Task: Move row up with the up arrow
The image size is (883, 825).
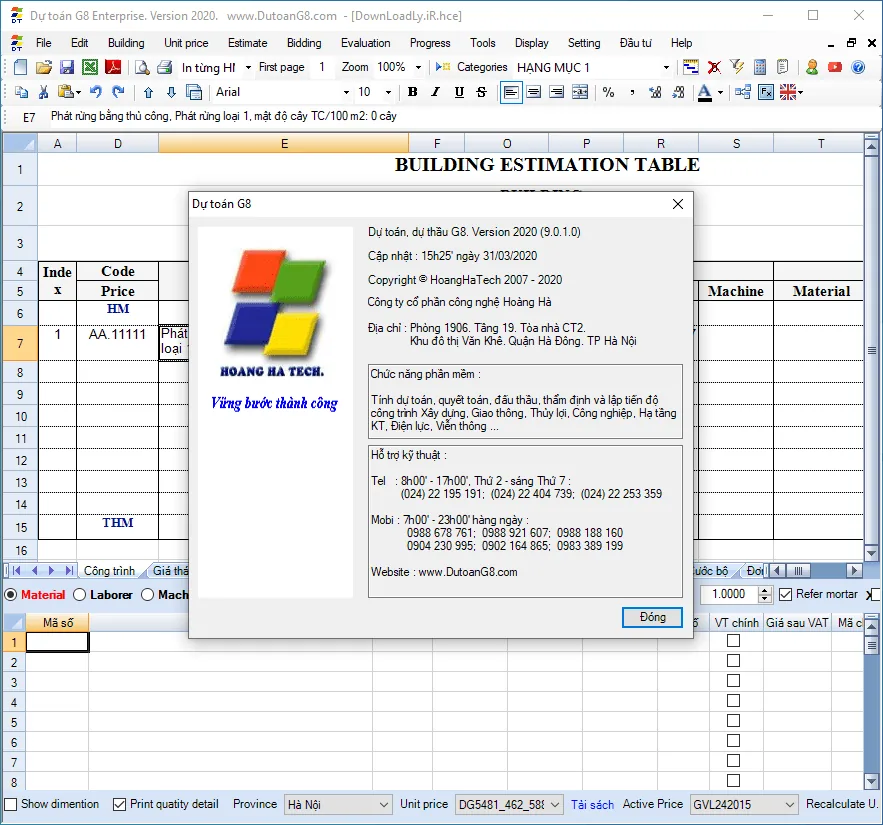Action: (x=148, y=92)
